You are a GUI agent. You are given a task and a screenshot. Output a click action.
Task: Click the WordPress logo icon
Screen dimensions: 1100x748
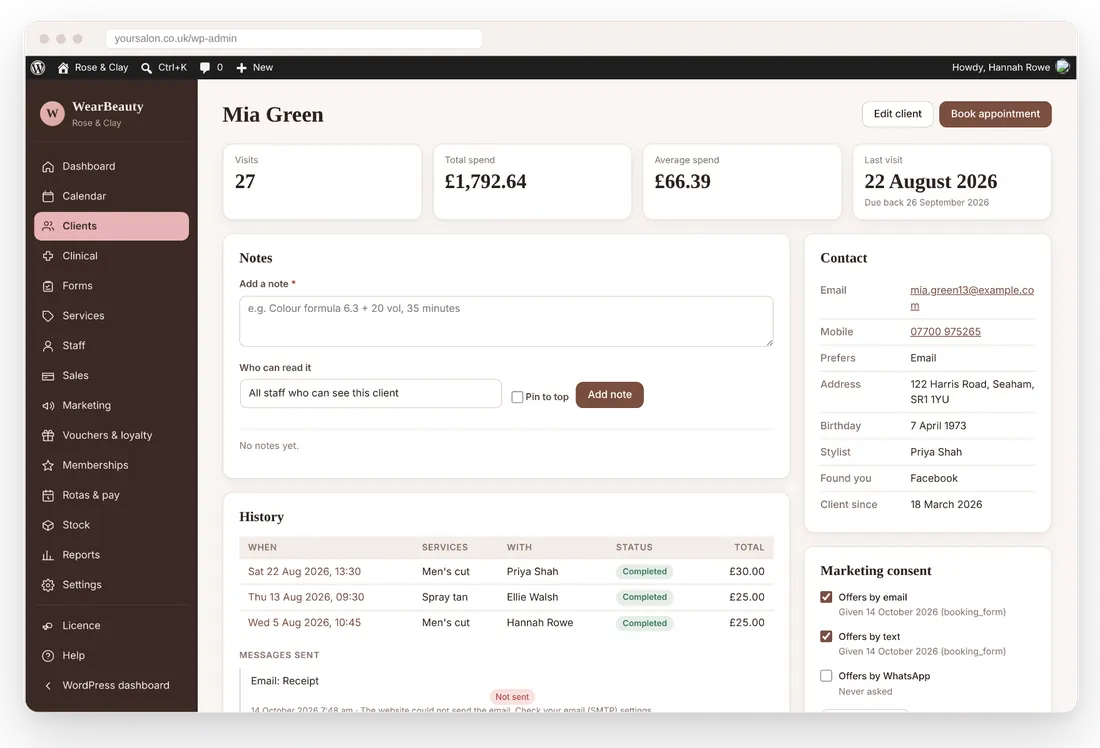[x=38, y=67]
